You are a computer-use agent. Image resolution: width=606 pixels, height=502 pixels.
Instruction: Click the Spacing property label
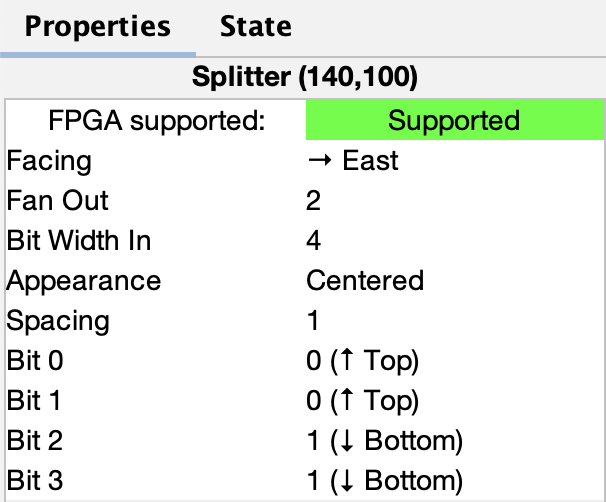click(x=57, y=321)
